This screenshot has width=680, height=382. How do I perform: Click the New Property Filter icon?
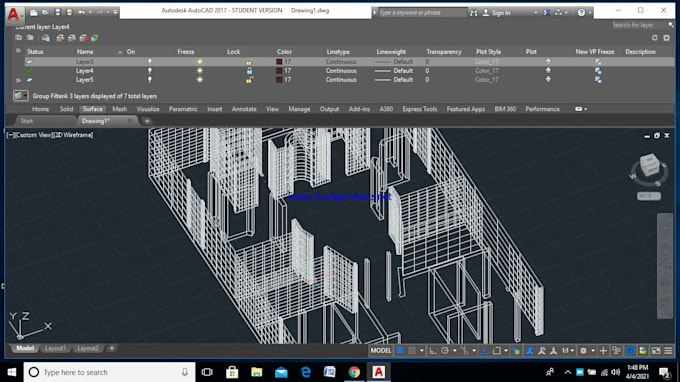[x=18, y=38]
